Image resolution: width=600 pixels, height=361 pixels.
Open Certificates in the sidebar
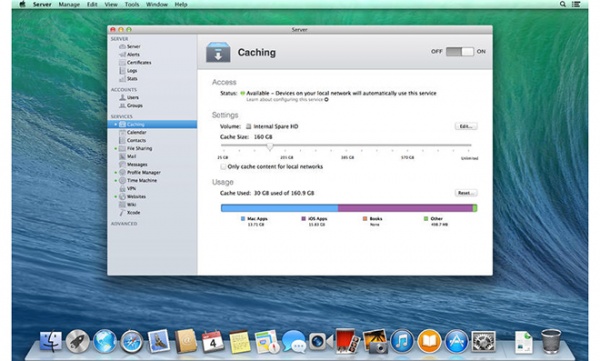pyautogui.click(x=139, y=62)
